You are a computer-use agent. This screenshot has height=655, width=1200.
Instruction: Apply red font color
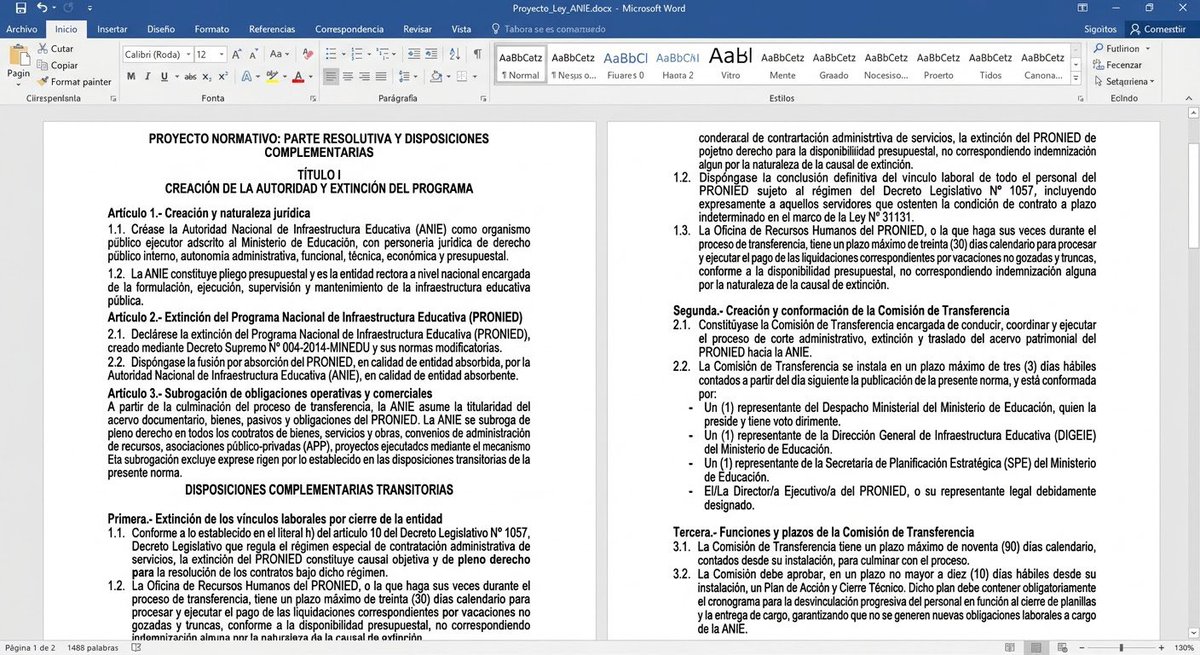pyautogui.click(x=297, y=77)
